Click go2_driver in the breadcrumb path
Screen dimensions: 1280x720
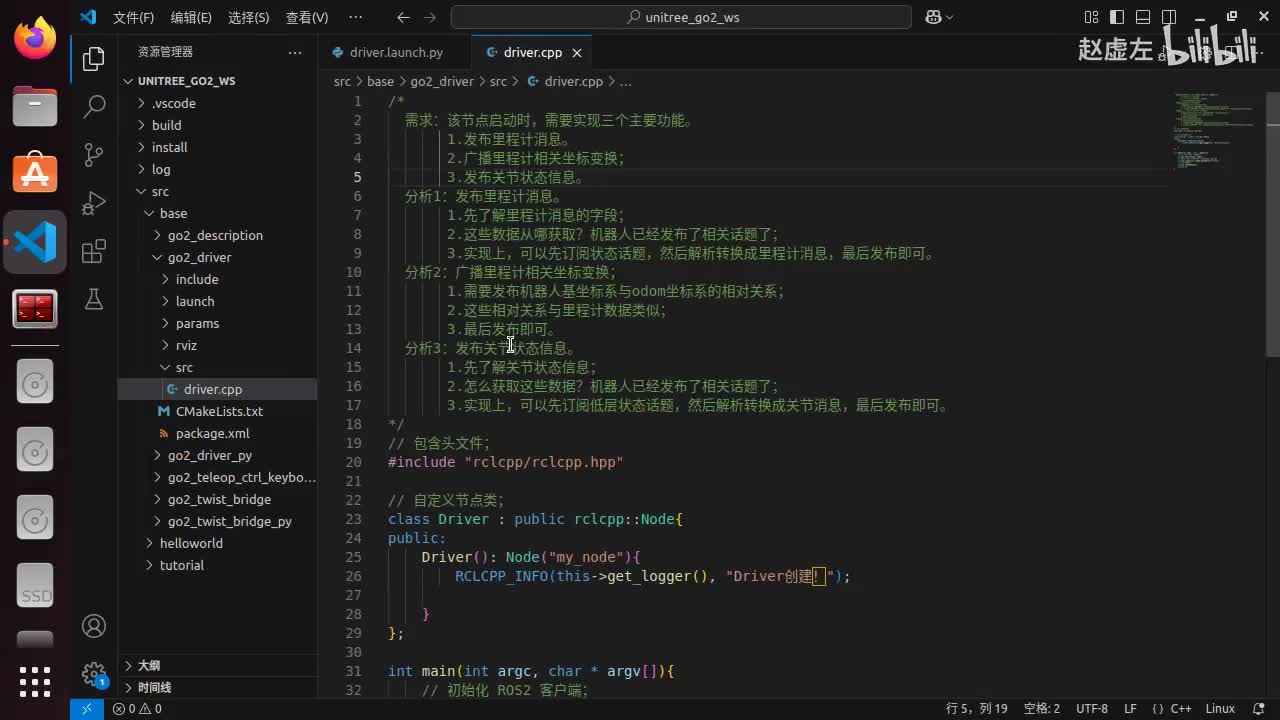[441, 81]
